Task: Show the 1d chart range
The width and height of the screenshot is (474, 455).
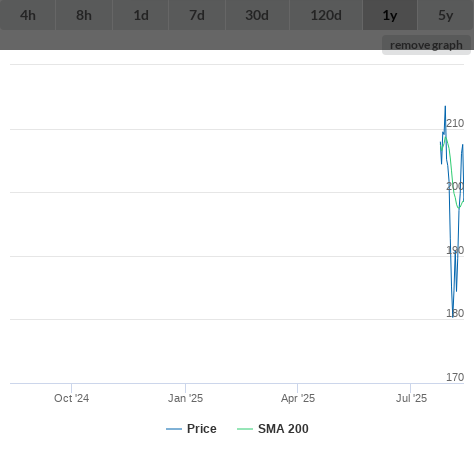Action: pyautogui.click(x=141, y=15)
